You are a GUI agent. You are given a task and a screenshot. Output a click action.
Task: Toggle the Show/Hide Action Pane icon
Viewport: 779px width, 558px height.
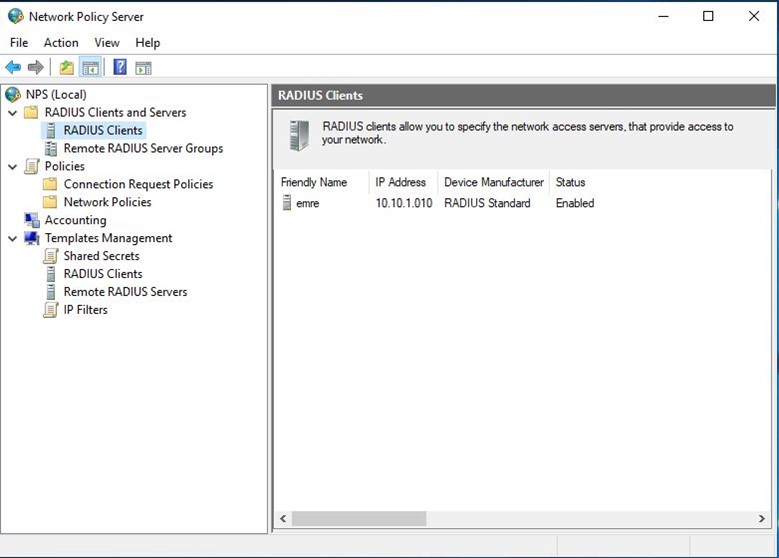pos(143,68)
